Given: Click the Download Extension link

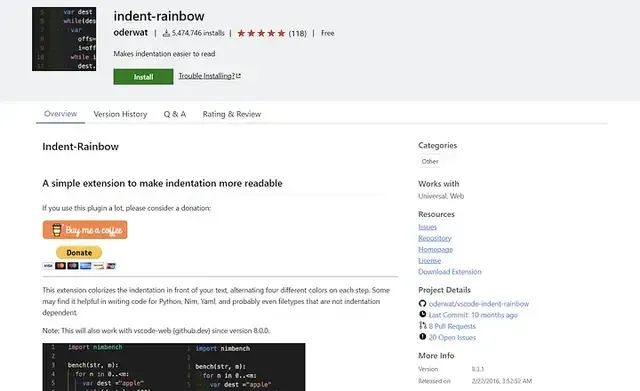Looking at the screenshot, I should pyautogui.click(x=450, y=272).
